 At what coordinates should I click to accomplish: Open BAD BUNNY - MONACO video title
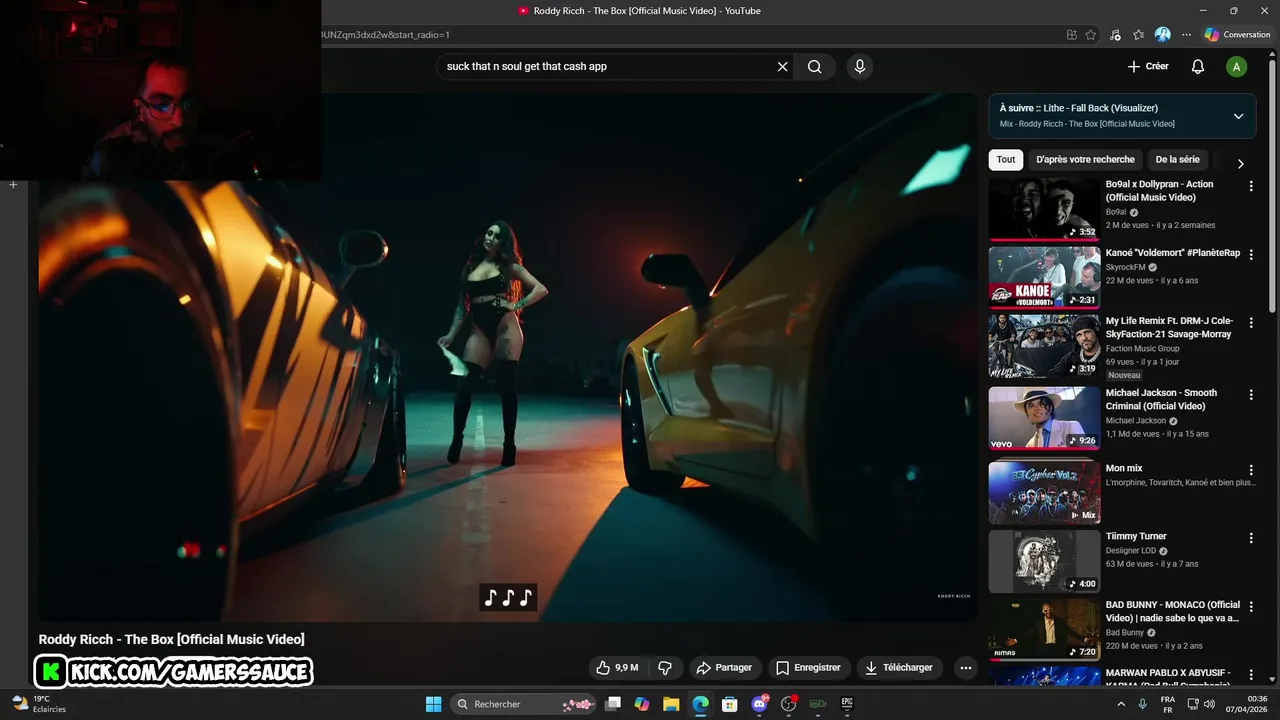click(1173, 611)
